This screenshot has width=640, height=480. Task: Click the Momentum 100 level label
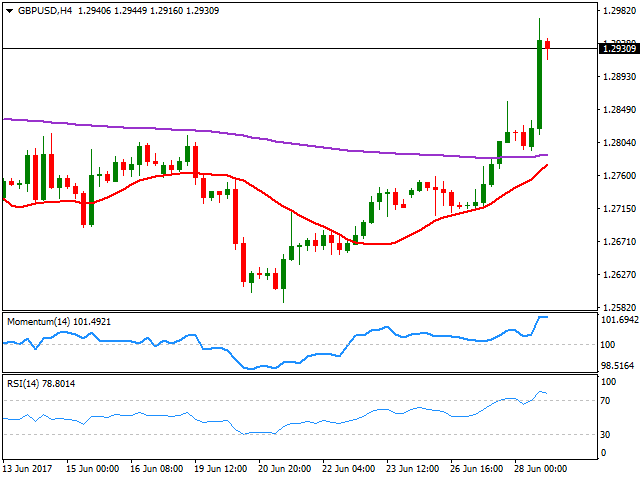pos(607,345)
